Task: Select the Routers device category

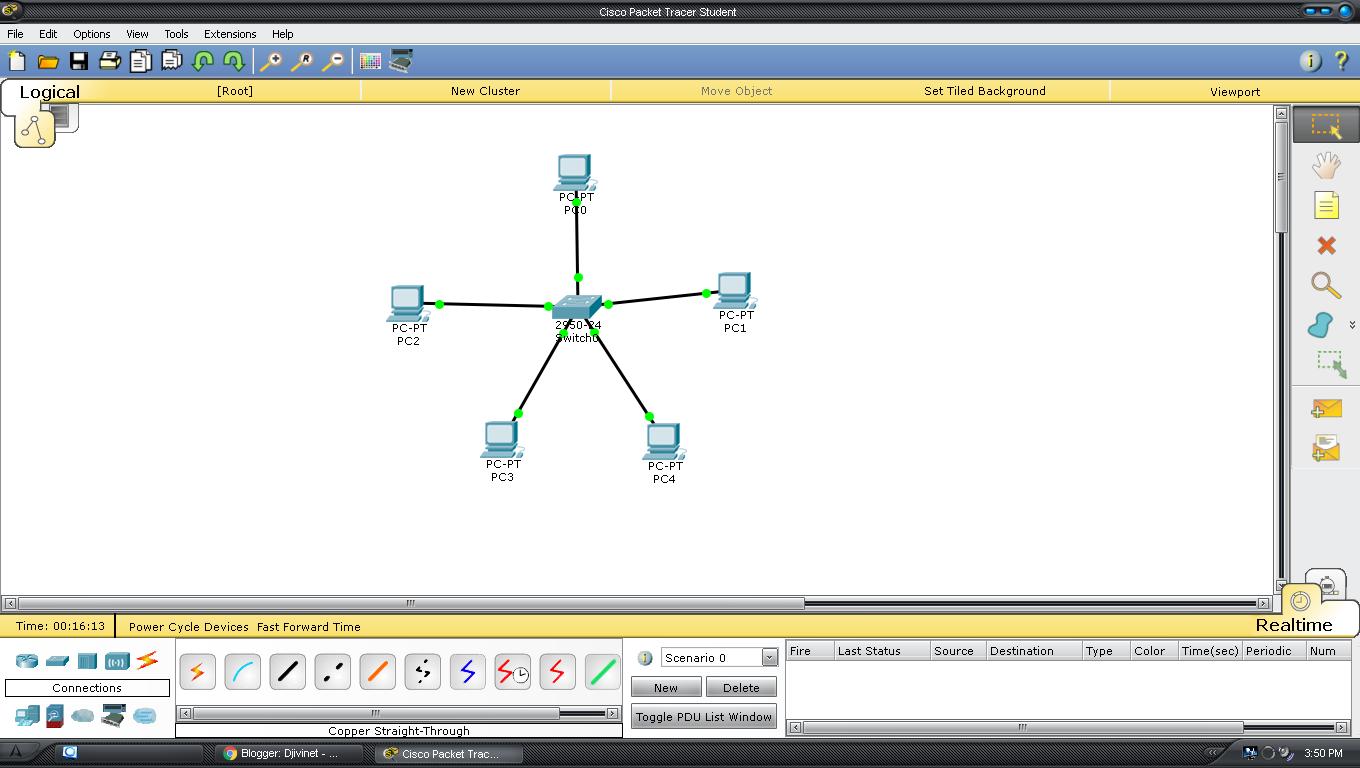Action: click(x=27, y=661)
